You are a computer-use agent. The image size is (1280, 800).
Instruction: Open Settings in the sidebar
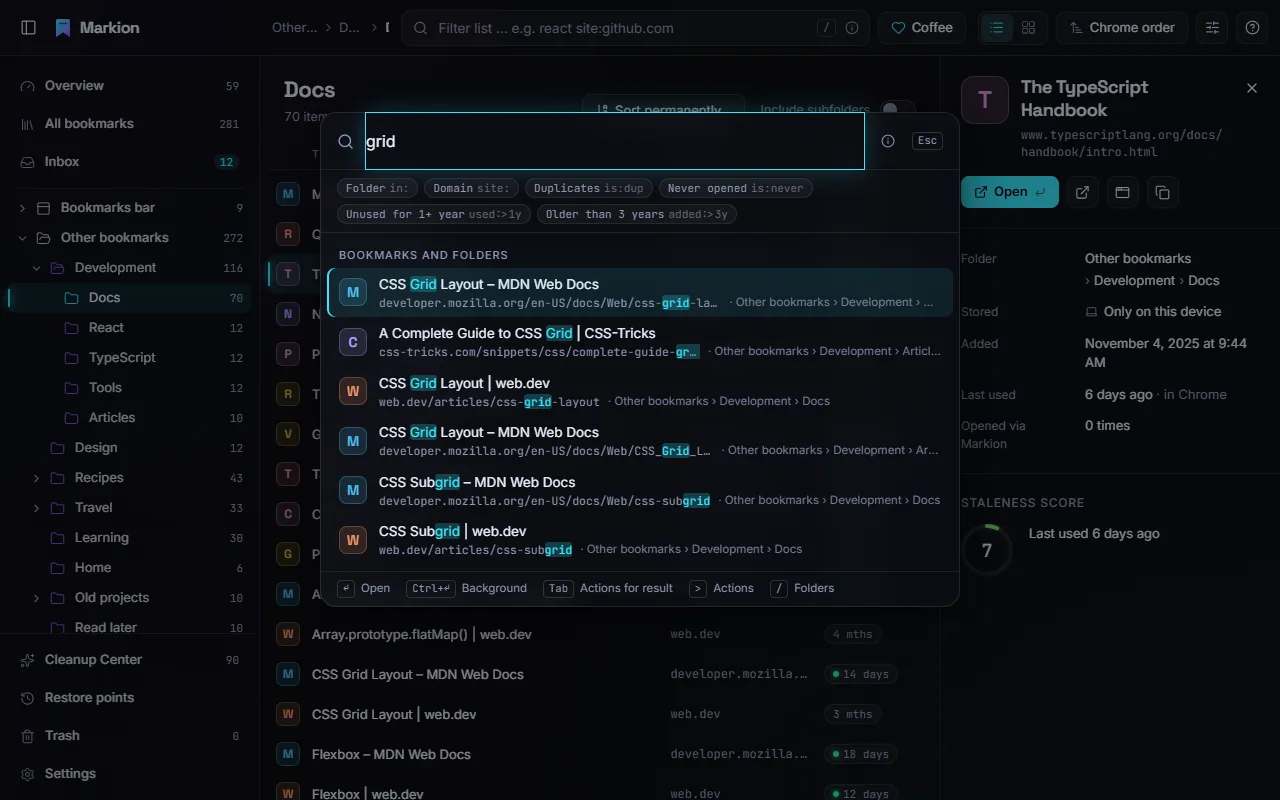coord(130,774)
